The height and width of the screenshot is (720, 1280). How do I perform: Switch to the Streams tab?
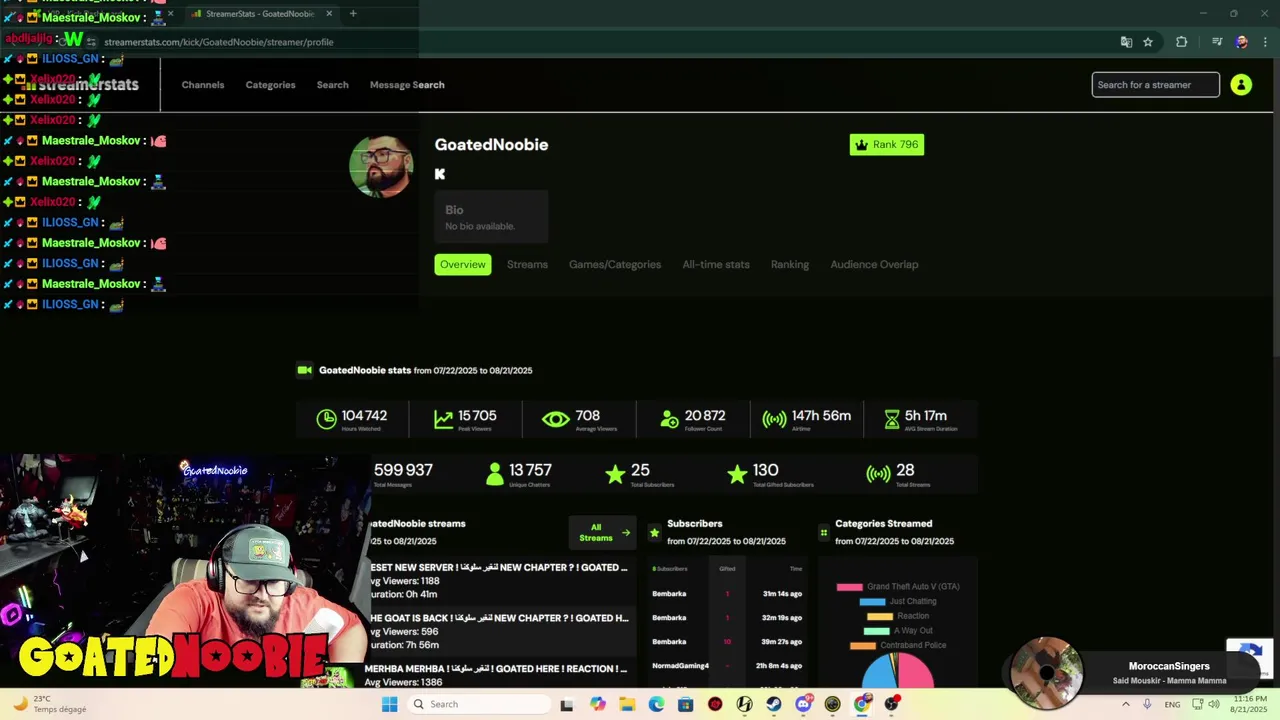click(527, 265)
